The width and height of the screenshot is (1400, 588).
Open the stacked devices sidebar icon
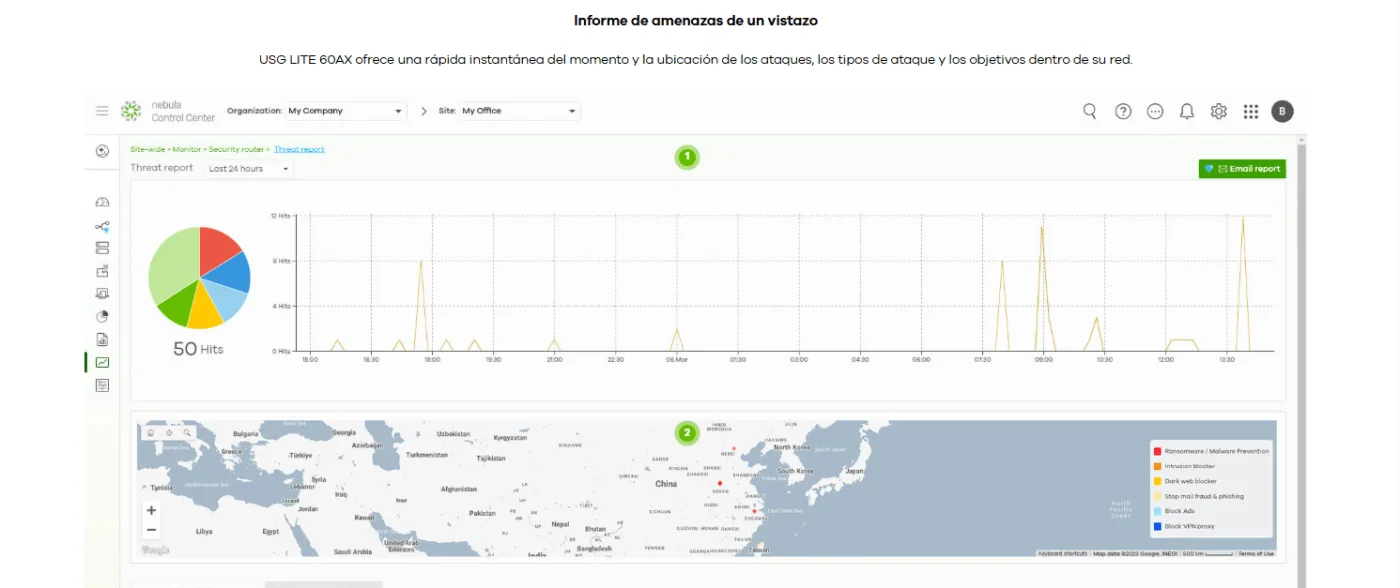click(x=102, y=248)
